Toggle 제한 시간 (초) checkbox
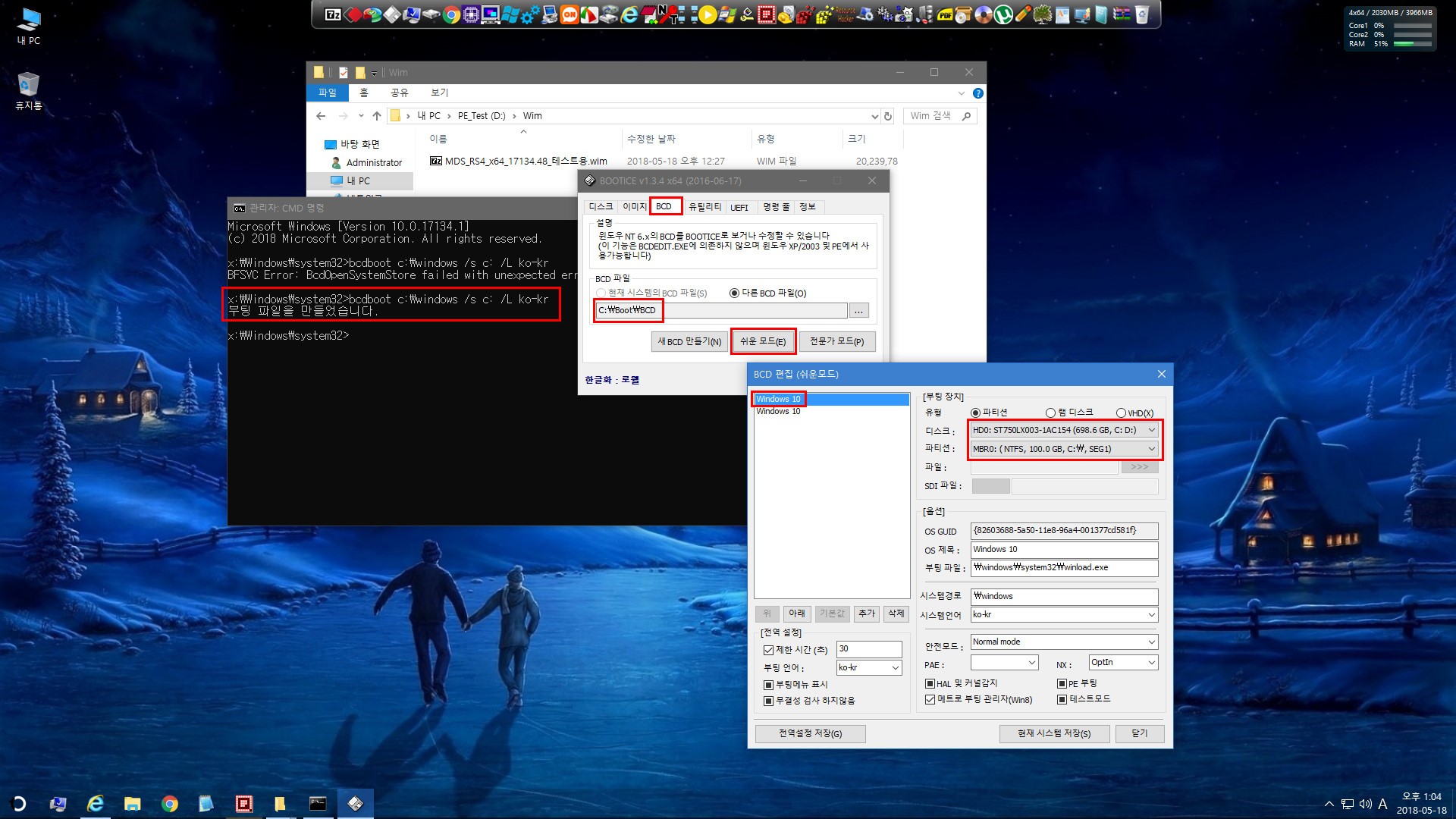This screenshot has height=819, width=1456. (768, 650)
